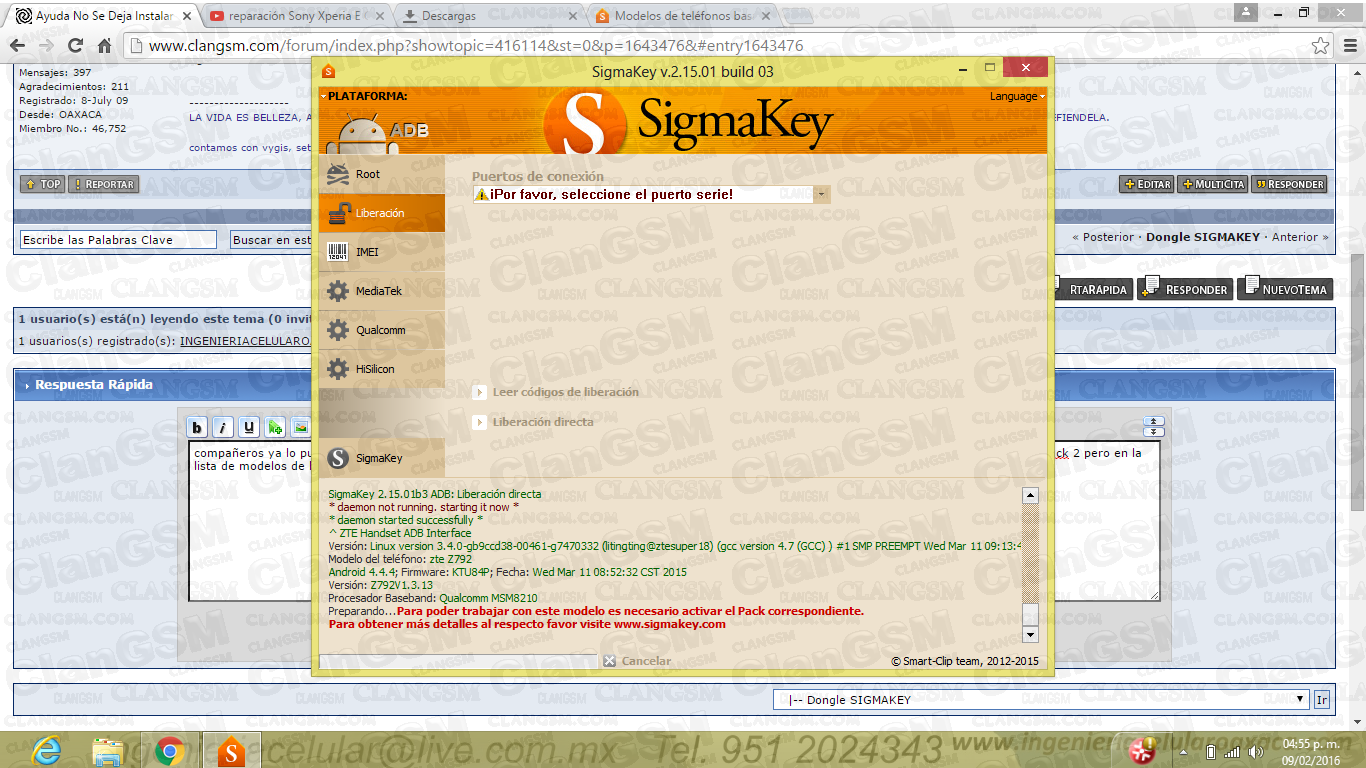The height and width of the screenshot is (768, 1366).
Task: Click the SigmaKey logo sidebar item
Action: pyautogui.click(x=381, y=458)
